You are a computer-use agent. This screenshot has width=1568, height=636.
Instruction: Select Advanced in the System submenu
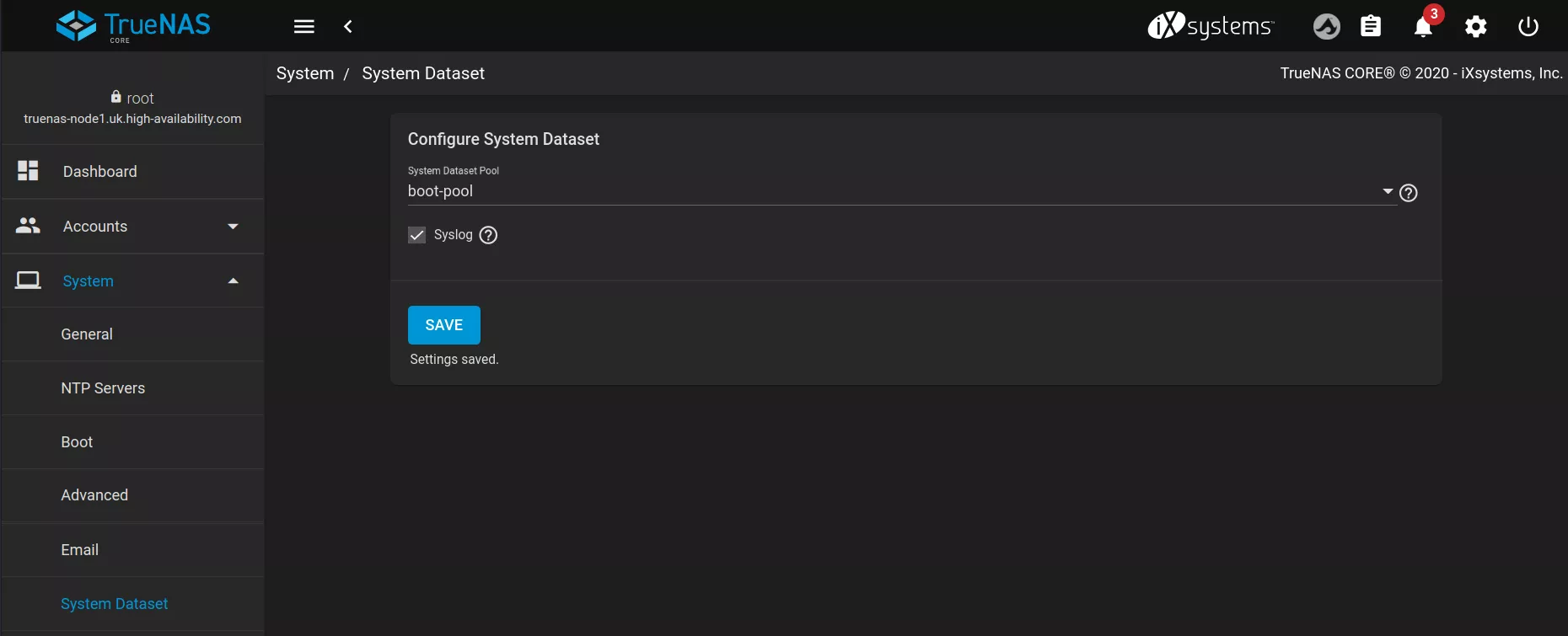point(94,495)
